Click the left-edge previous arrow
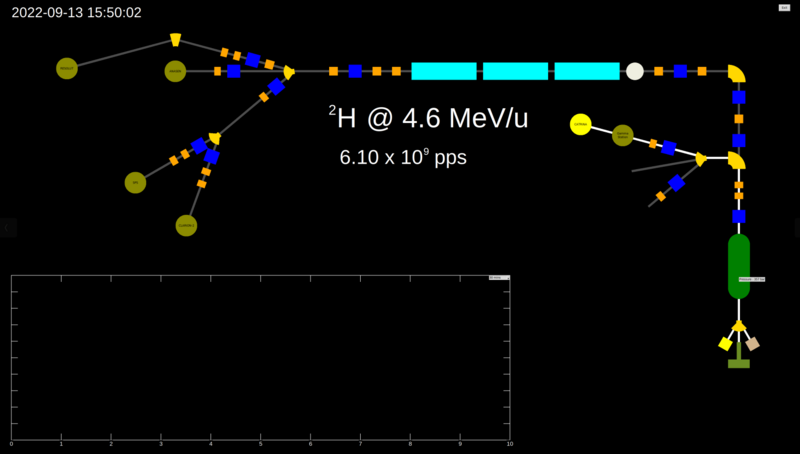Screen dimensions: 800x454 [x=7, y=228]
